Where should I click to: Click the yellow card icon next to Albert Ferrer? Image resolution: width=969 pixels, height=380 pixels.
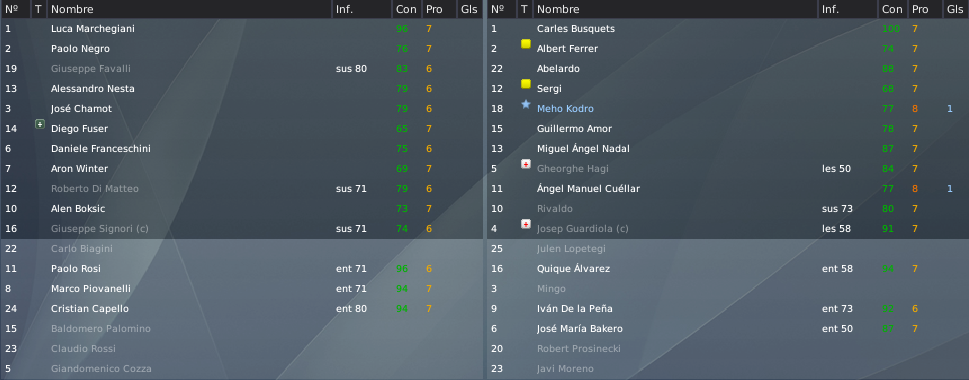(526, 44)
